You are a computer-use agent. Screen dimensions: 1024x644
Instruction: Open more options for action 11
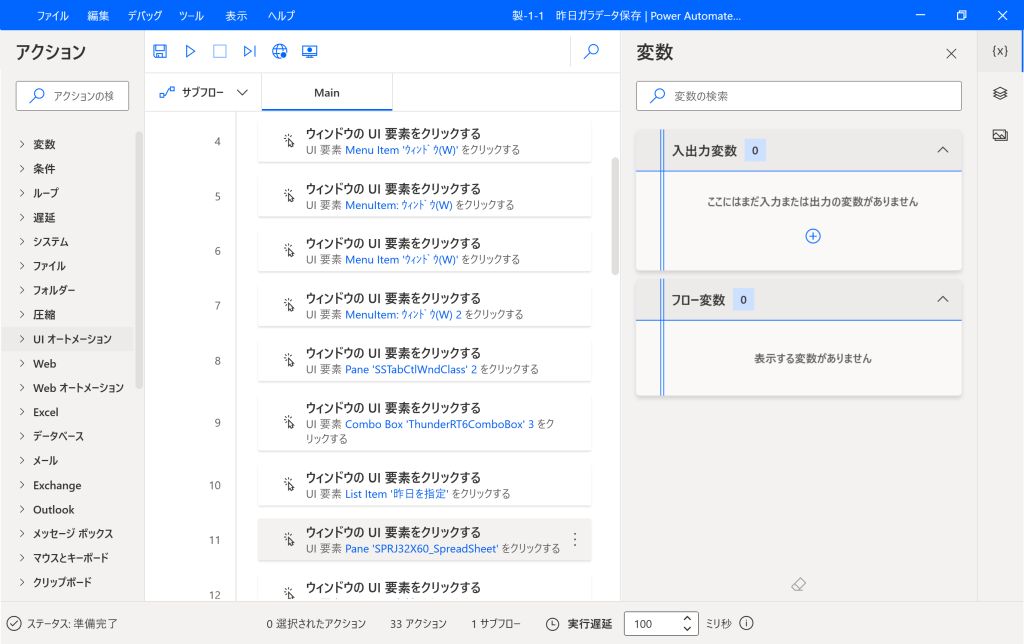575,539
